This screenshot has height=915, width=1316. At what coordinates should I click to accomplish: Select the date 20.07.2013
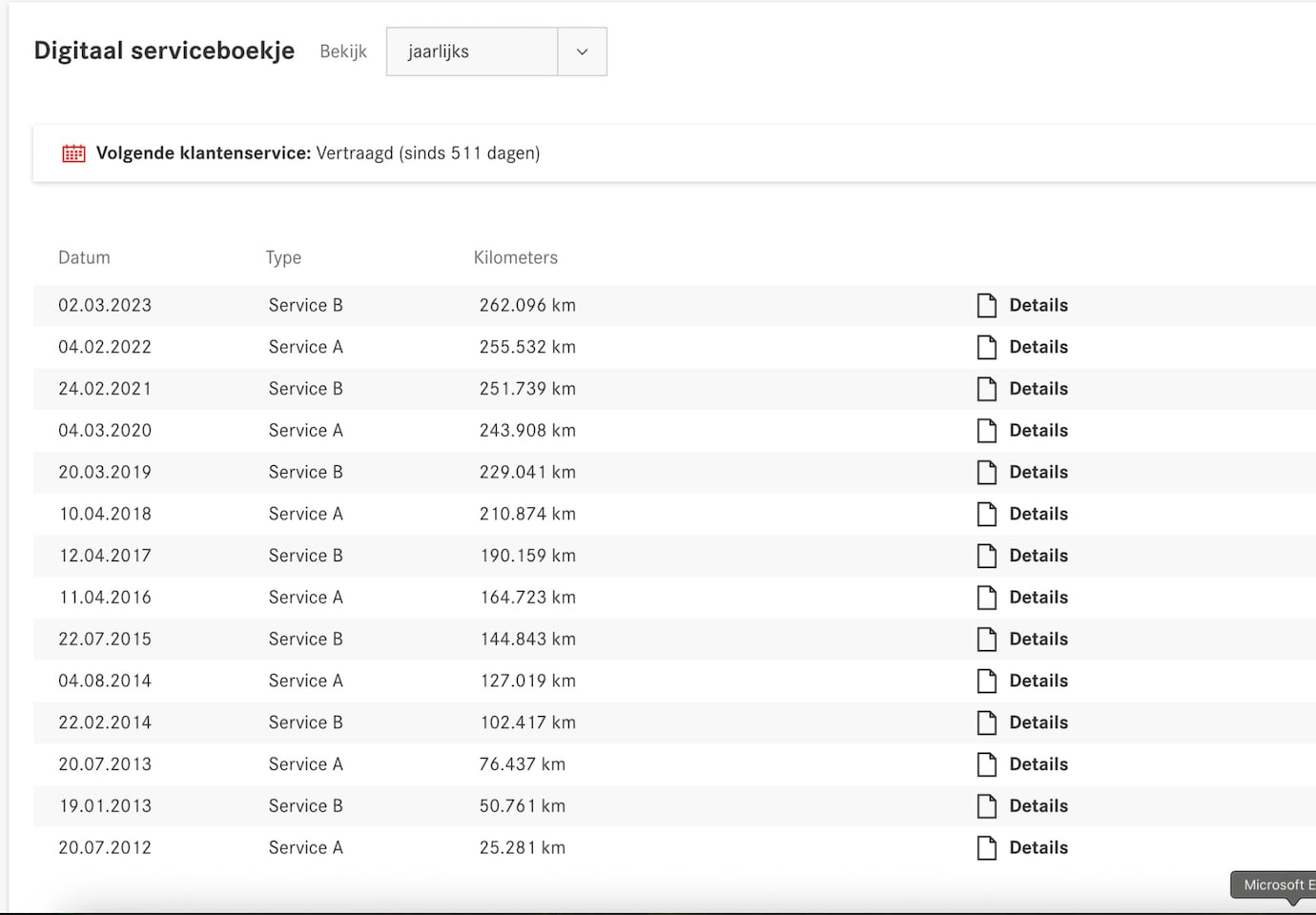tap(105, 764)
